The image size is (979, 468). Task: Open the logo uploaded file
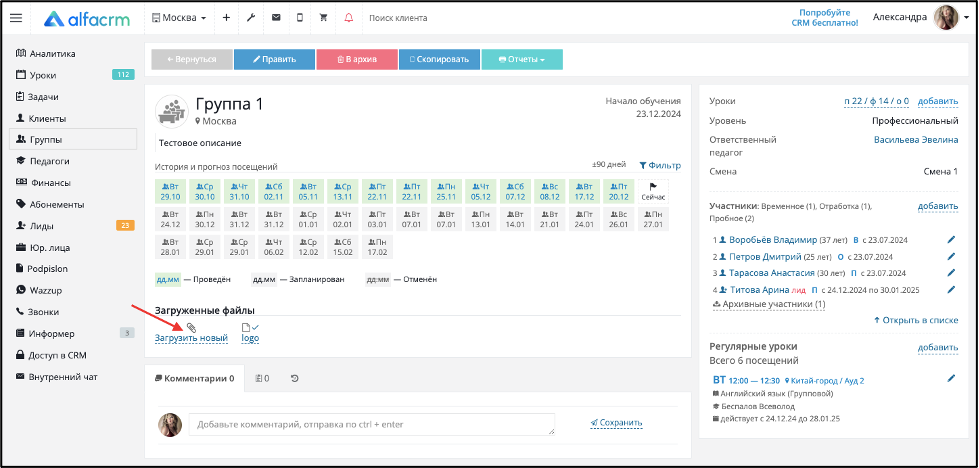pos(250,338)
